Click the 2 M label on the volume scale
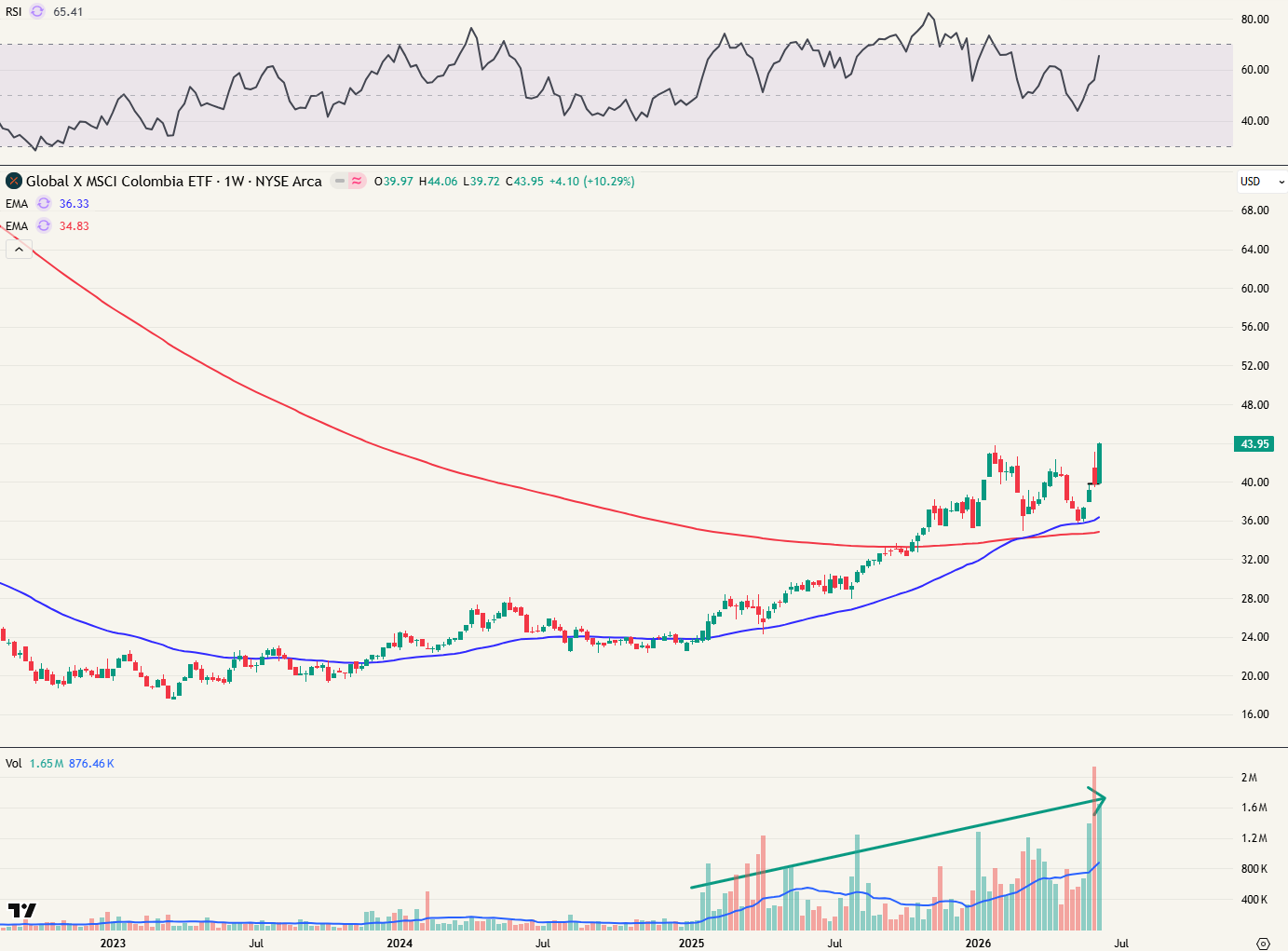Image resolution: width=1288 pixels, height=951 pixels. coord(1249,778)
